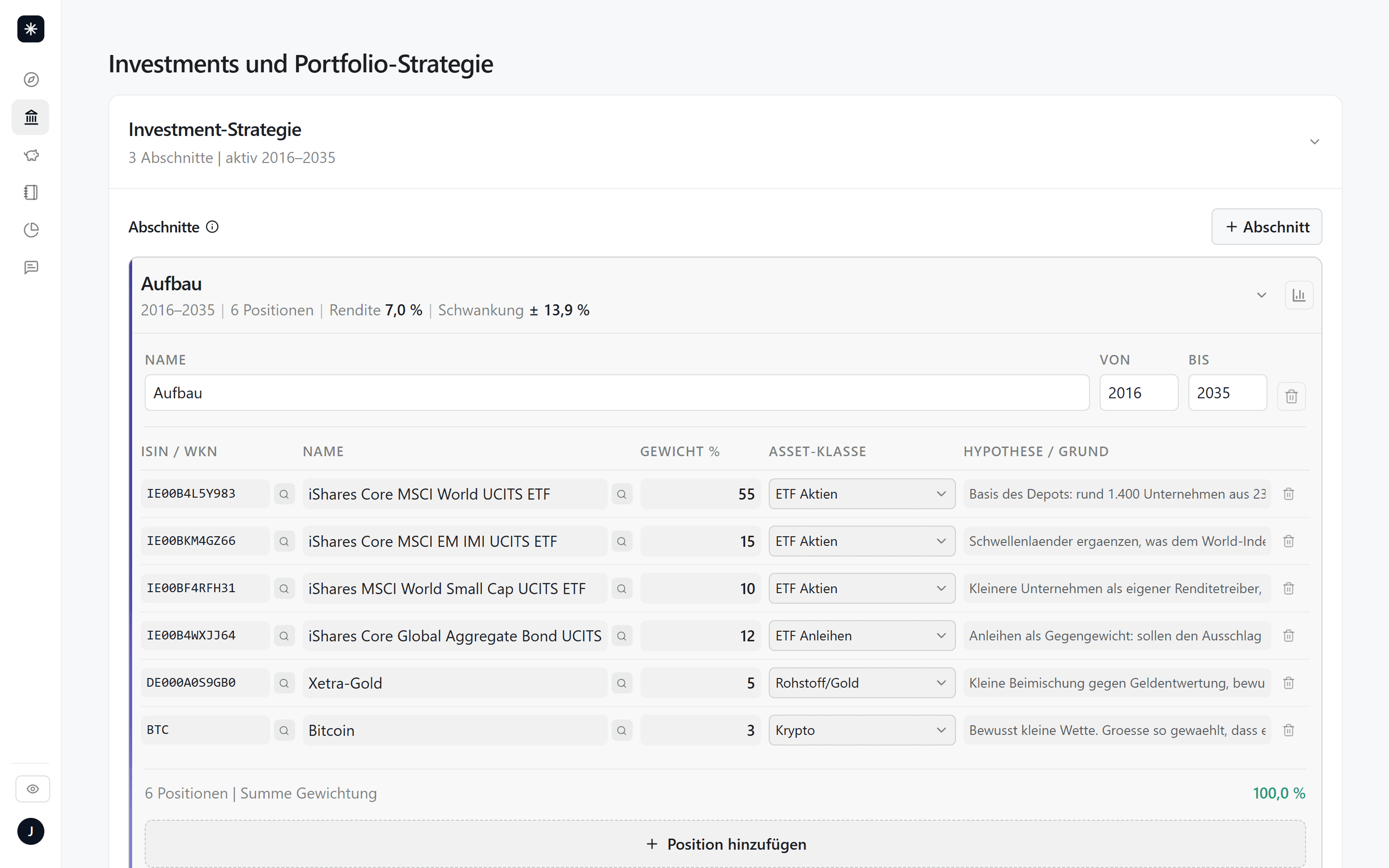
Task: Edit hypothesis starting 'Anleihen als Gegengewicht'
Action: coord(1117,636)
